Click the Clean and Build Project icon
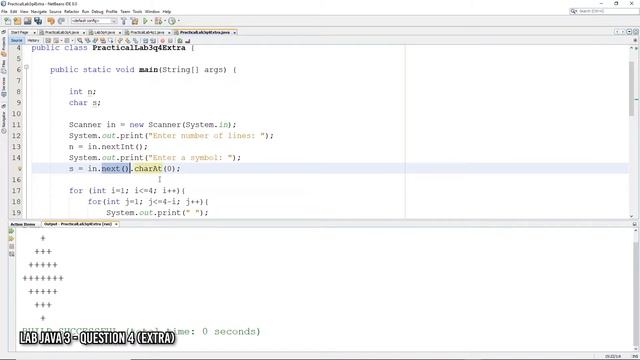Screen dimensions: 640x360 (x=134, y=21)
